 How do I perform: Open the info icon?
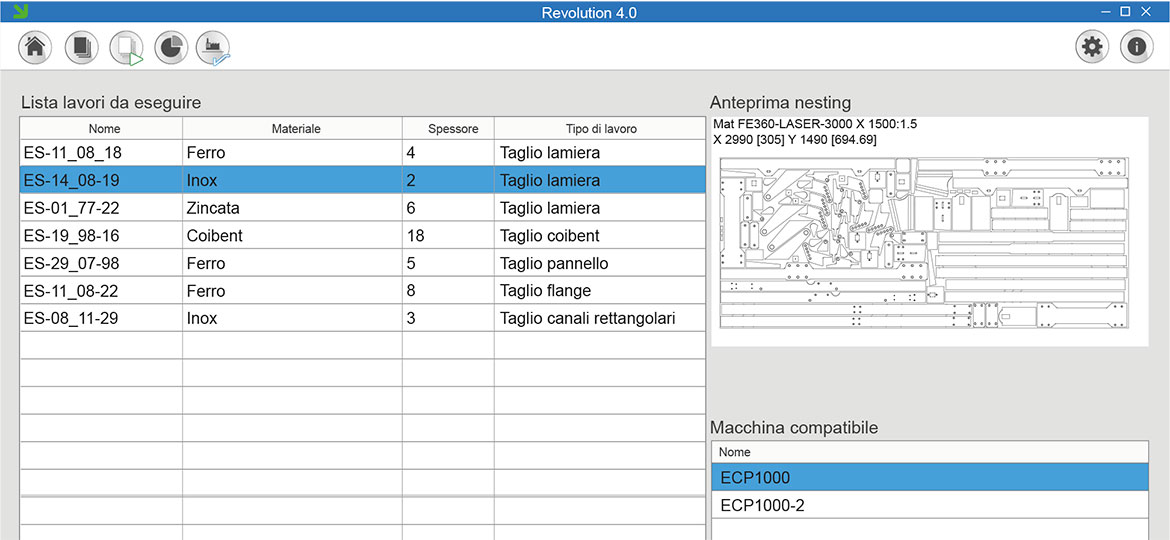point(1136,48)
